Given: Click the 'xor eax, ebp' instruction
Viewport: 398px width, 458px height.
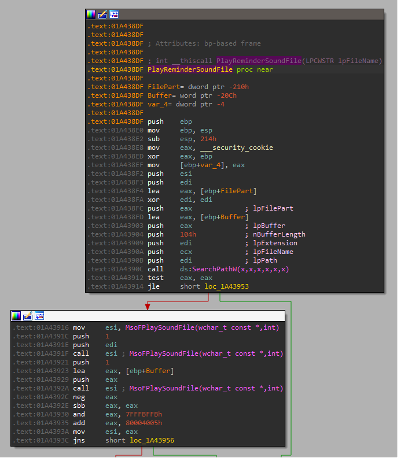Looking at the screenshot, I should (180, 156).
